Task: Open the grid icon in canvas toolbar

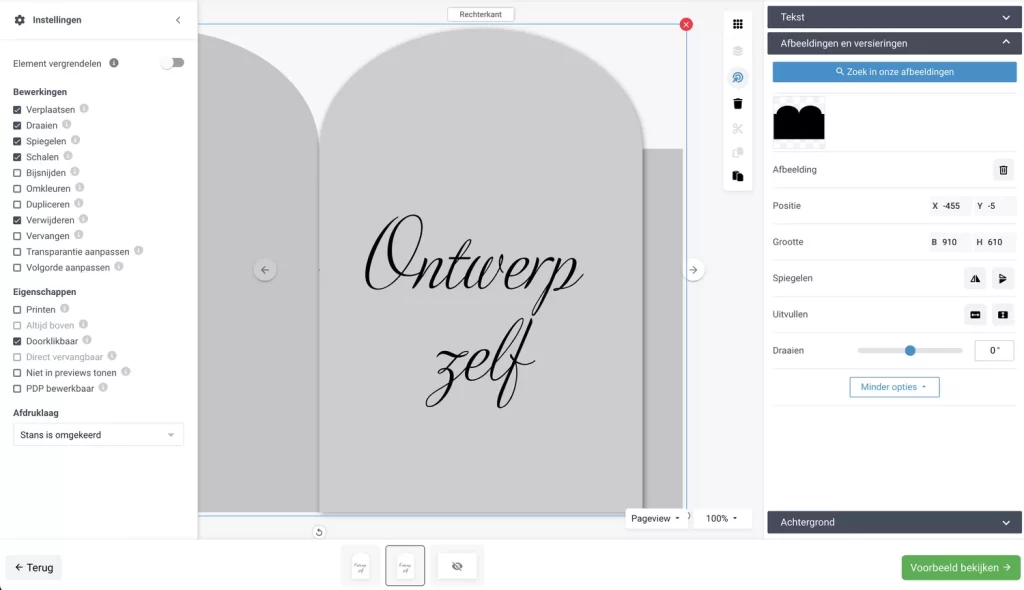Action: pyautogui.click(x=738, y=24)
